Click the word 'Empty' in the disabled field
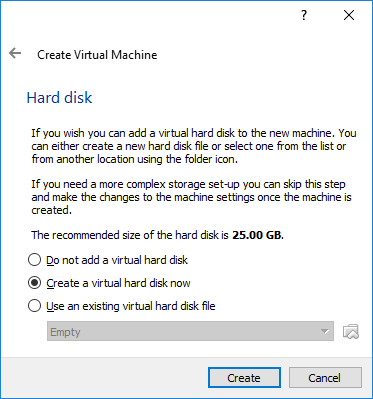Image resolution: width=373 pixels, height=399 pixels. click(x=65, y=332)
